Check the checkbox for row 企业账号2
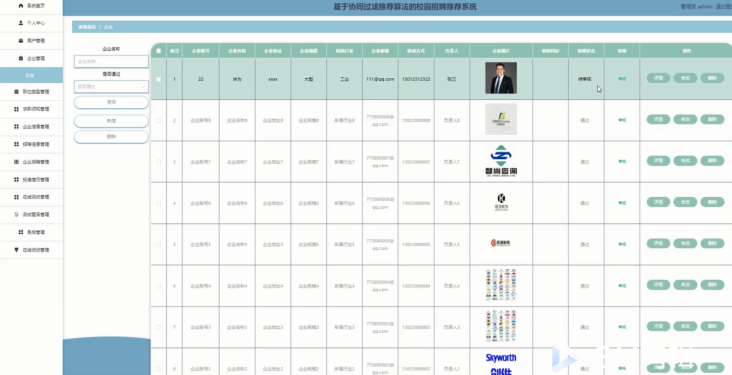Viewport: 732px width, 375px height. click(x=159, y=369)
